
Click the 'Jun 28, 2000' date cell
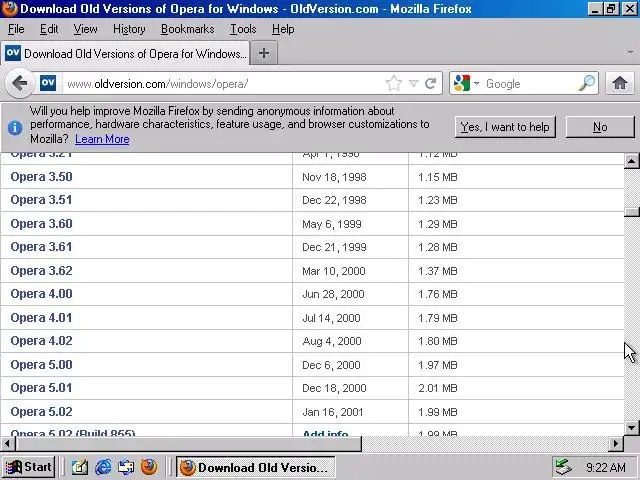[333, 294]
